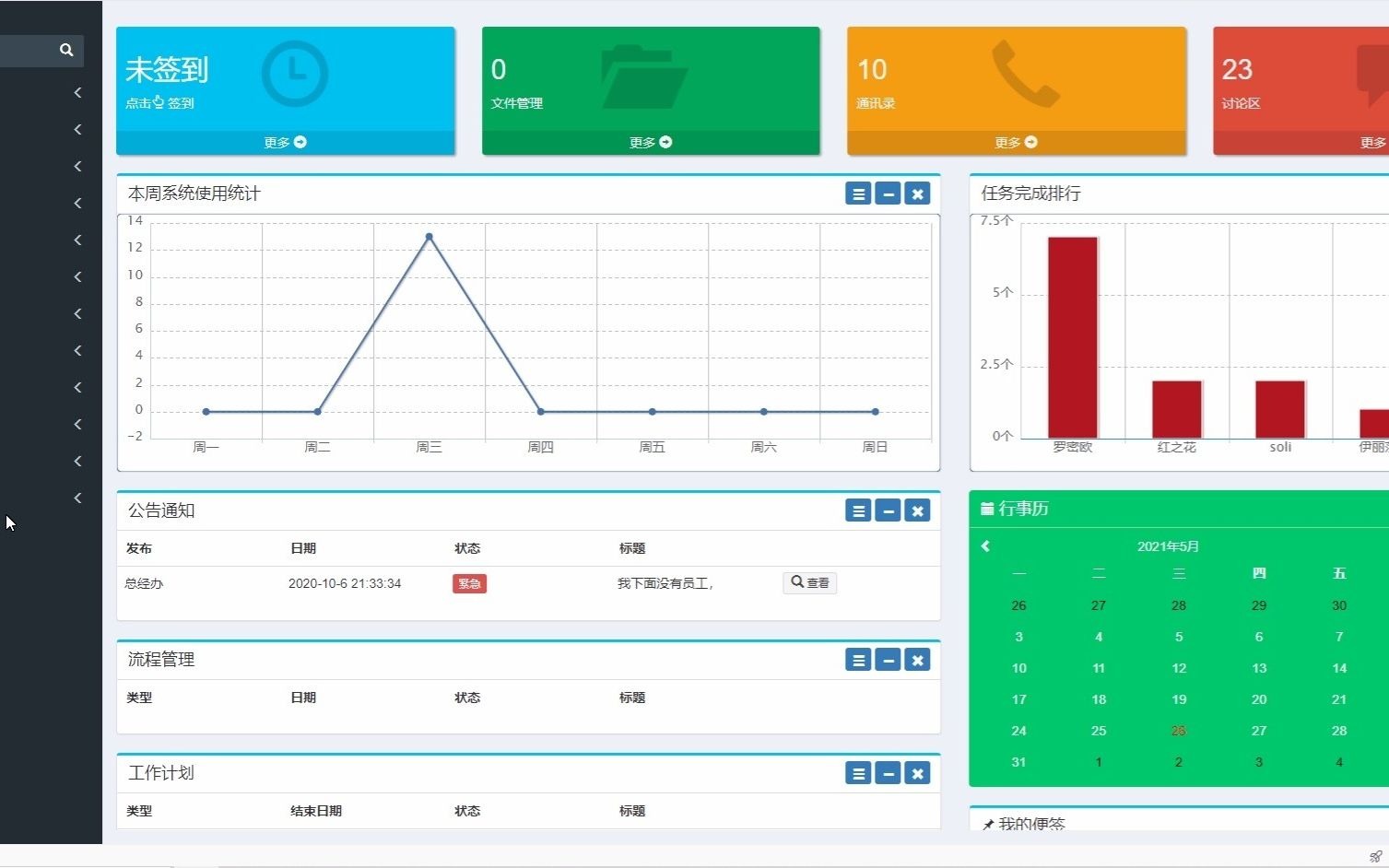This screenshot has height=868, width=1389.
Task: Expand the fifth sidebar menu chevron
Action: coord(78,240)
